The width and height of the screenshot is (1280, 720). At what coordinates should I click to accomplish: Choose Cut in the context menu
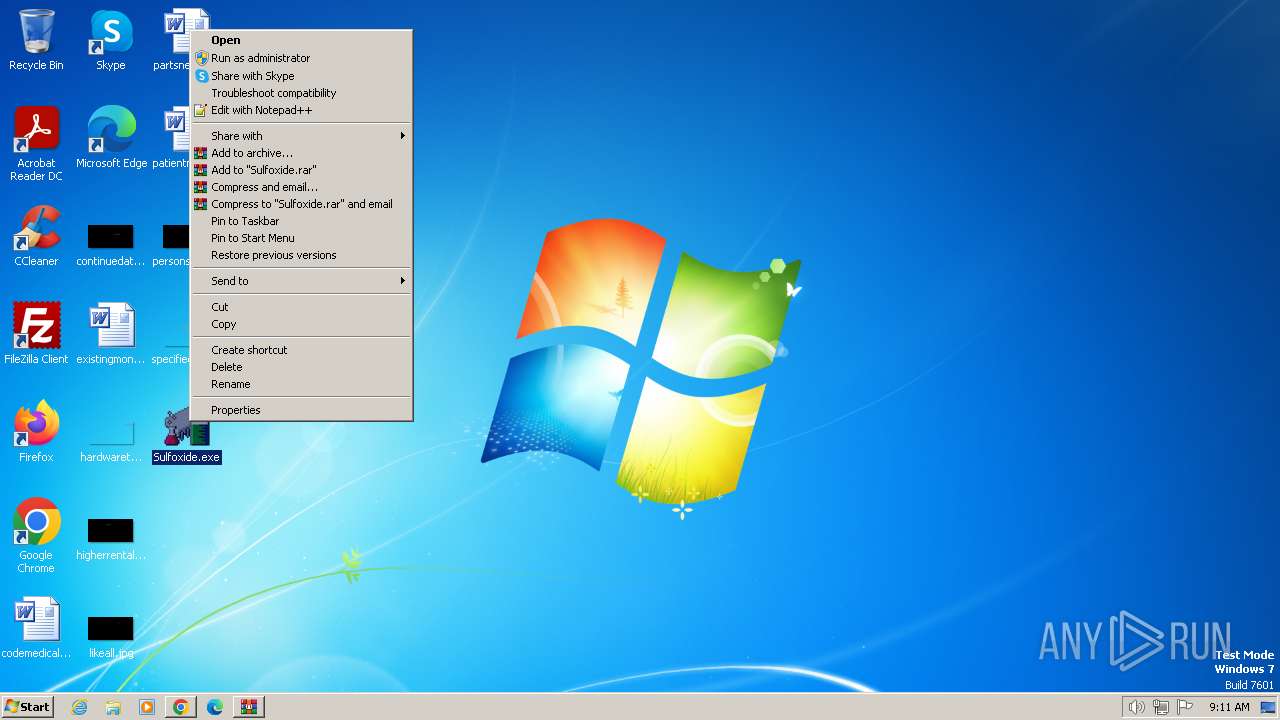[x=301, y=307]
